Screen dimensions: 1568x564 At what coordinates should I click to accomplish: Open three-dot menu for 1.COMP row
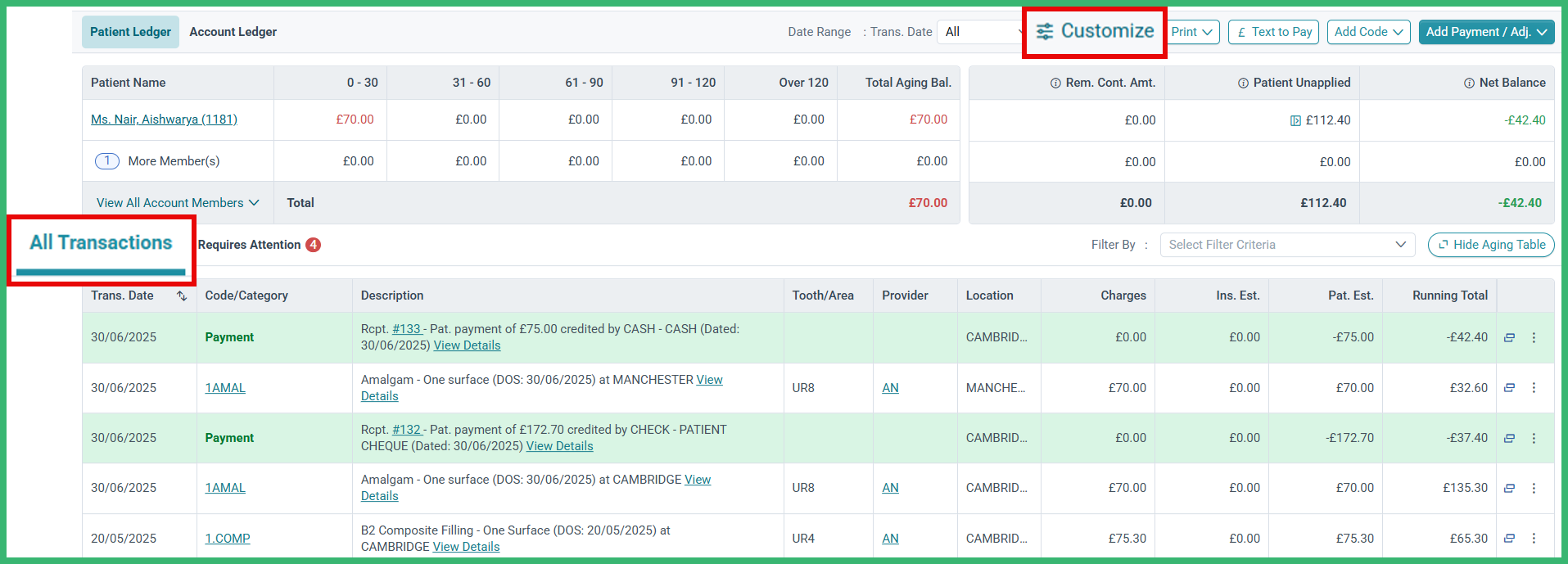click(1534, 539)
